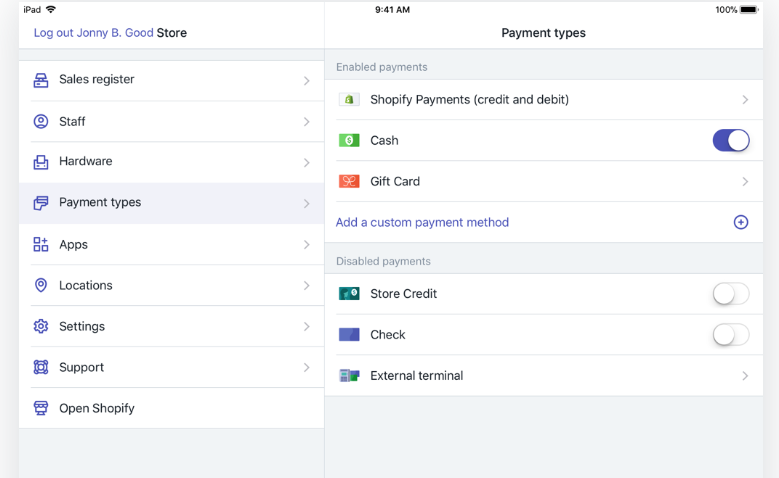This screenshot has width=779, height=478.
Task: Click the Check label text
Action: [x=388, y=335]
